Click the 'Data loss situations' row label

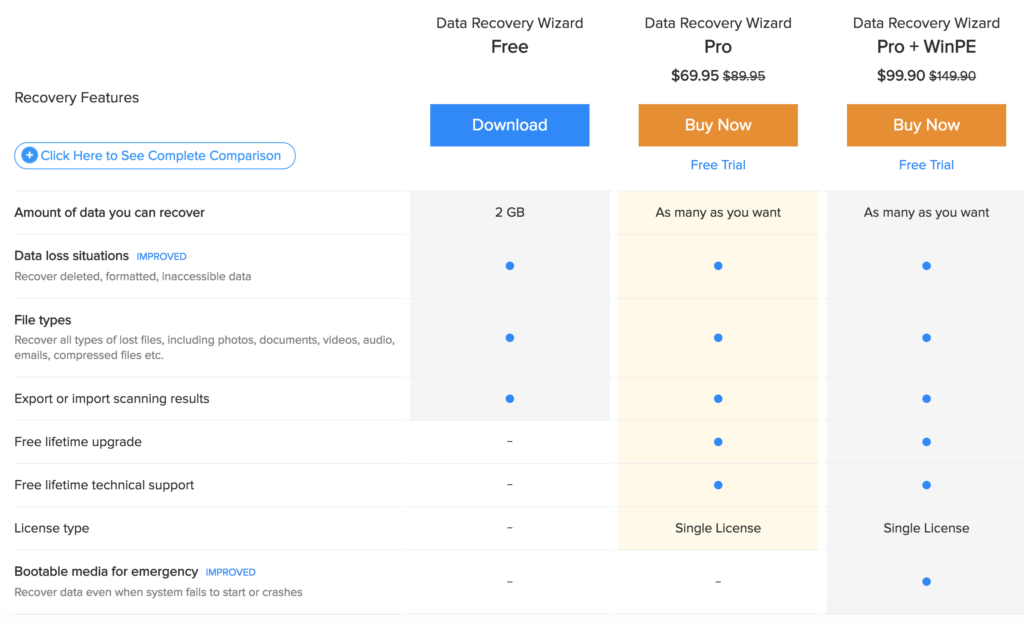pos(71,255)
